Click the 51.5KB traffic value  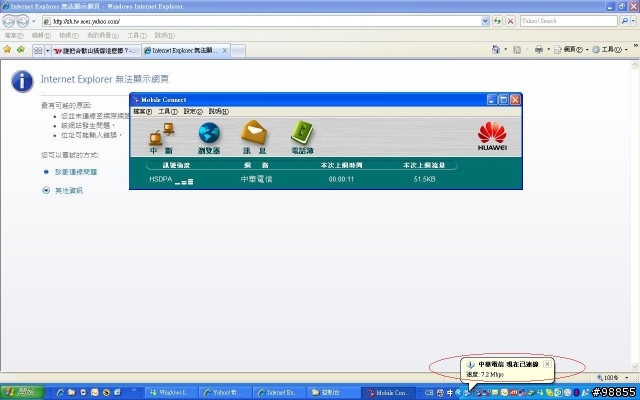tap(424, 179)
